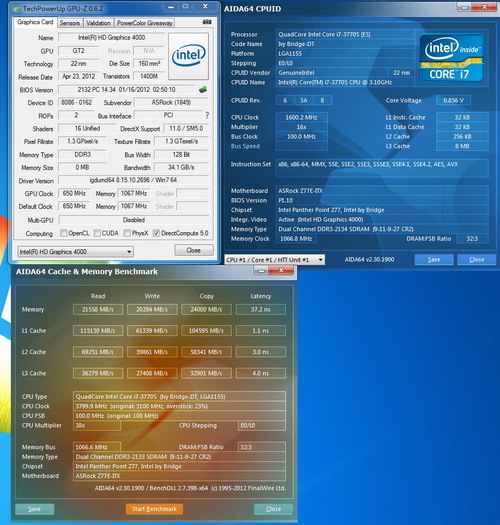
Task: Click Save in Cache & Memory Benchmark
Action: (x=34, y=509)
